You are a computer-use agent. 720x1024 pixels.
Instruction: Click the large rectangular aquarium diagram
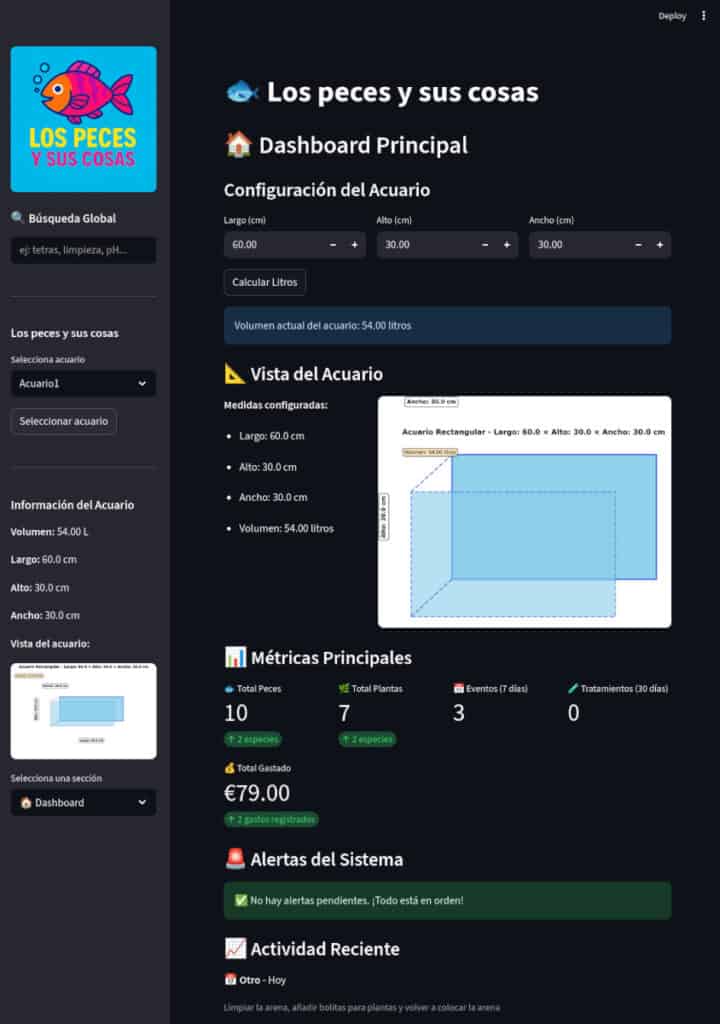(524, 512)
